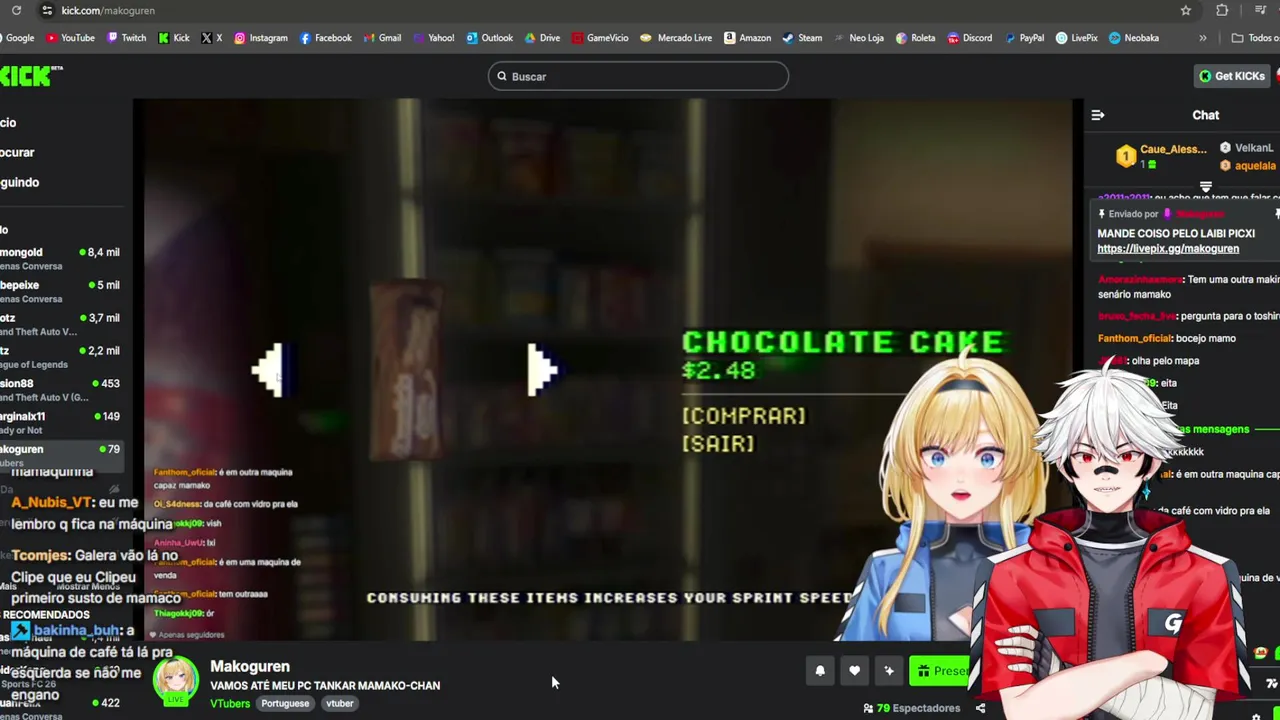Focus the Buscar search field
The width and height of the screenshot is (1280, 720).
638,76
